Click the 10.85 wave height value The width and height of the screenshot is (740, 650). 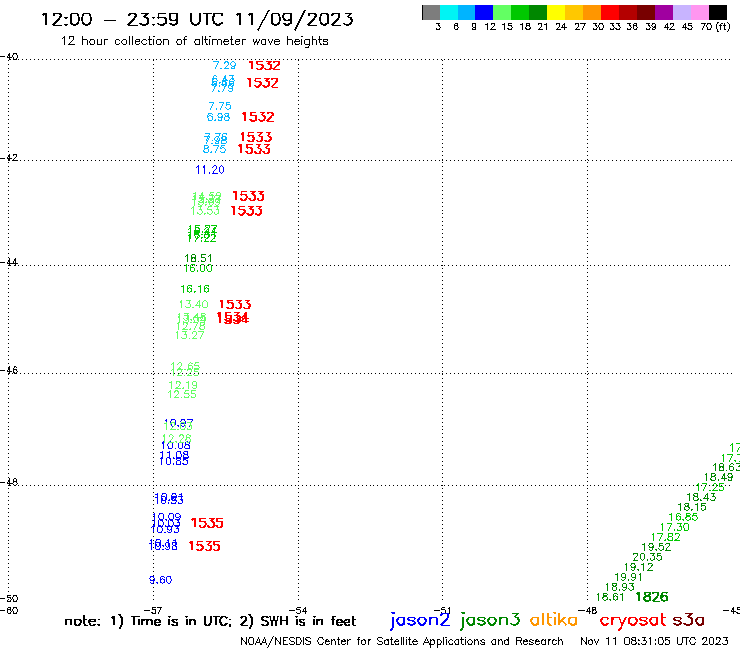(174, 461)
